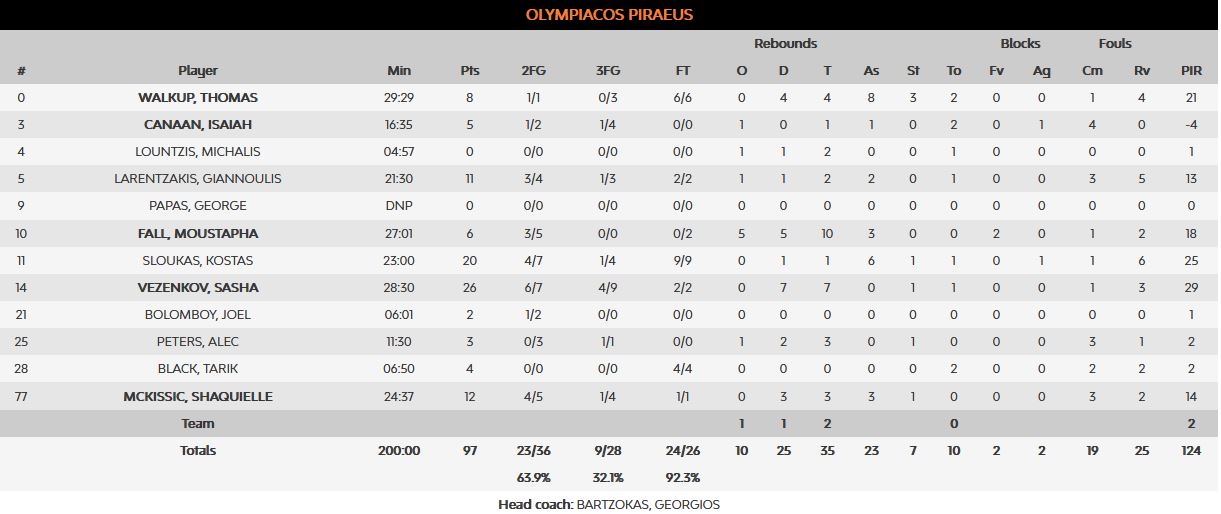Open VEZENKOV, SASHA player profile
Image resolution: width=1221 pixels, height=514 pixels.
pyautogui.click(x=198, y=288)
